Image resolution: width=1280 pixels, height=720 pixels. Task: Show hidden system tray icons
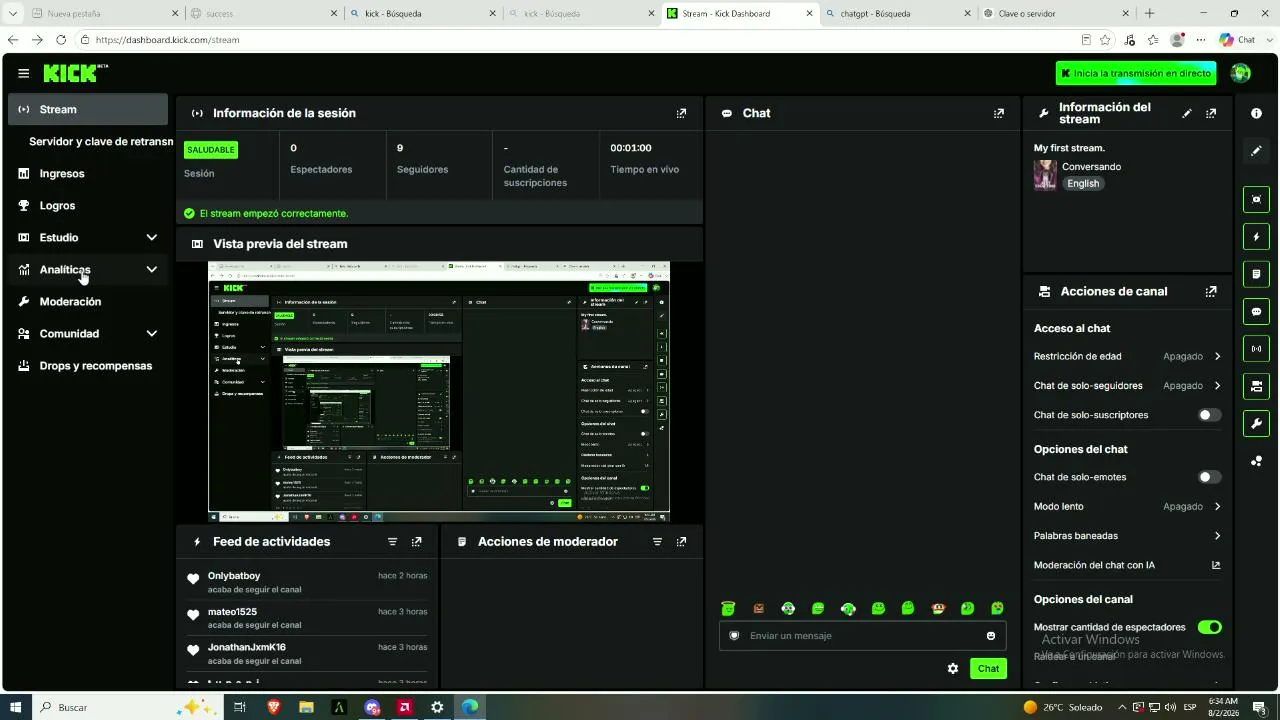point(1122,707)
